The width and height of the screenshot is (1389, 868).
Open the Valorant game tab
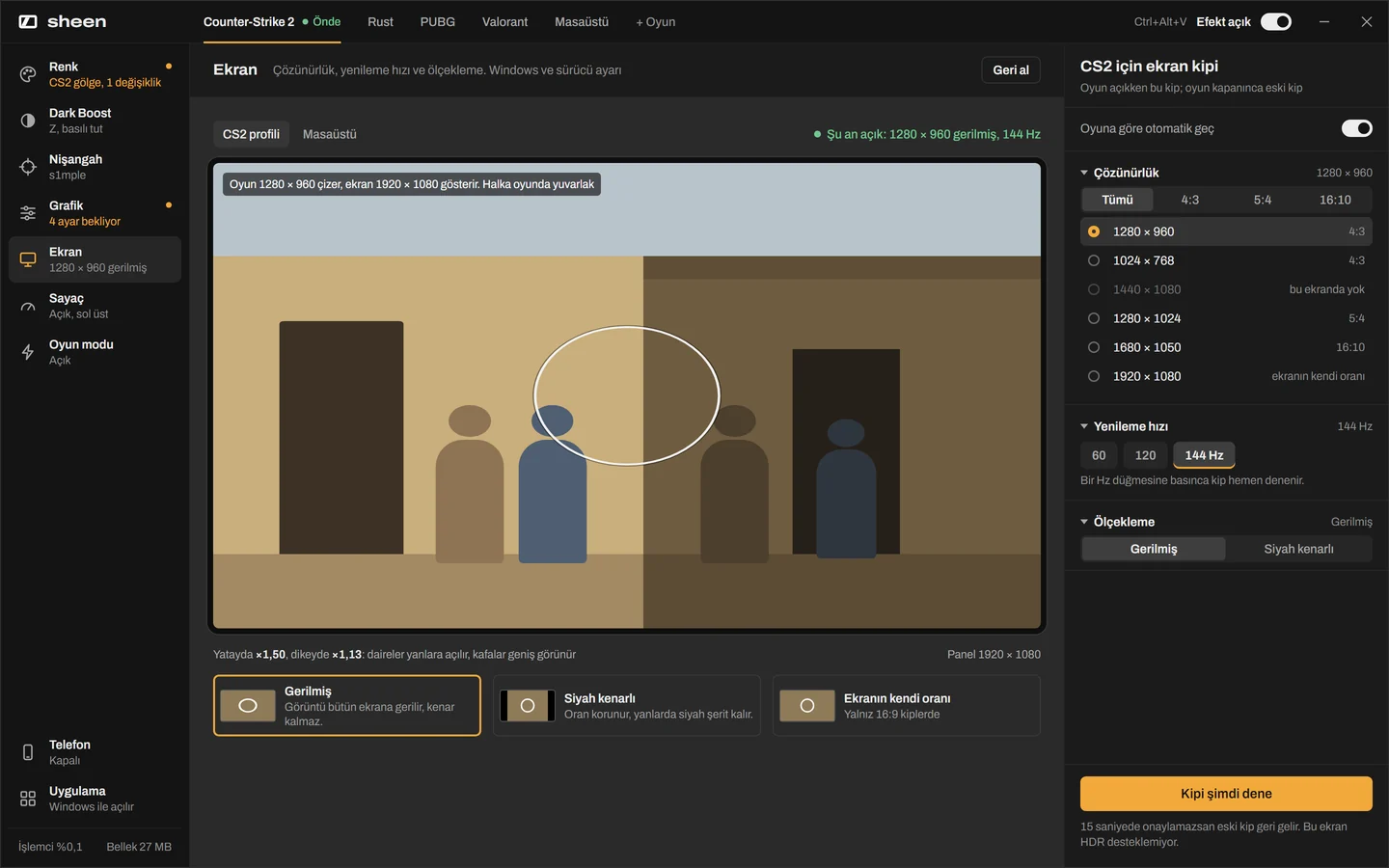tap(504, 21)
